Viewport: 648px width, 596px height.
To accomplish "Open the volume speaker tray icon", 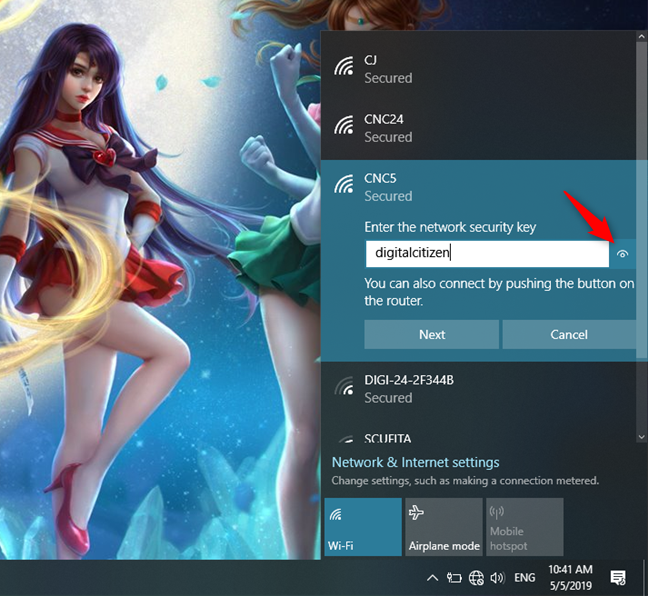I will pyautogui.click(x=497, y=577).
